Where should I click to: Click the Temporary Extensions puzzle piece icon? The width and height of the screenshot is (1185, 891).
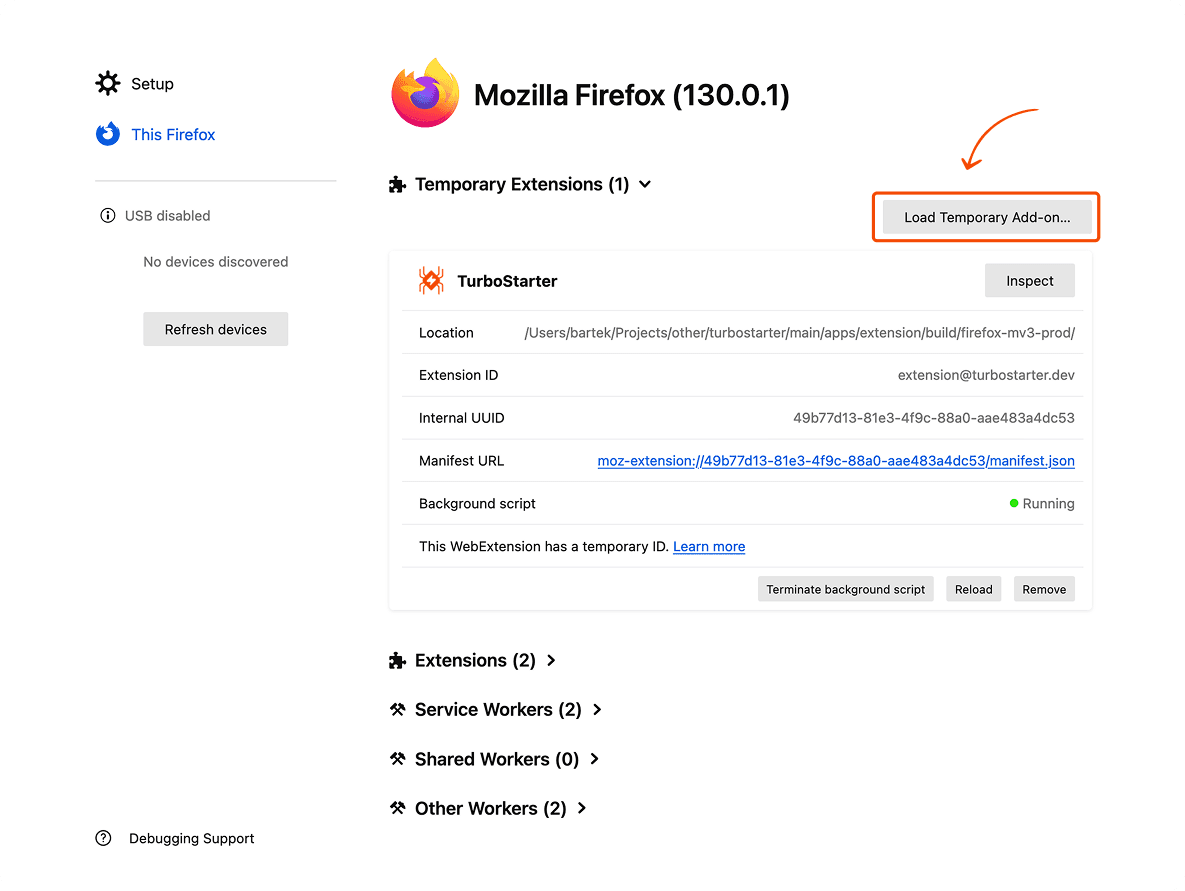click(397, 184)
